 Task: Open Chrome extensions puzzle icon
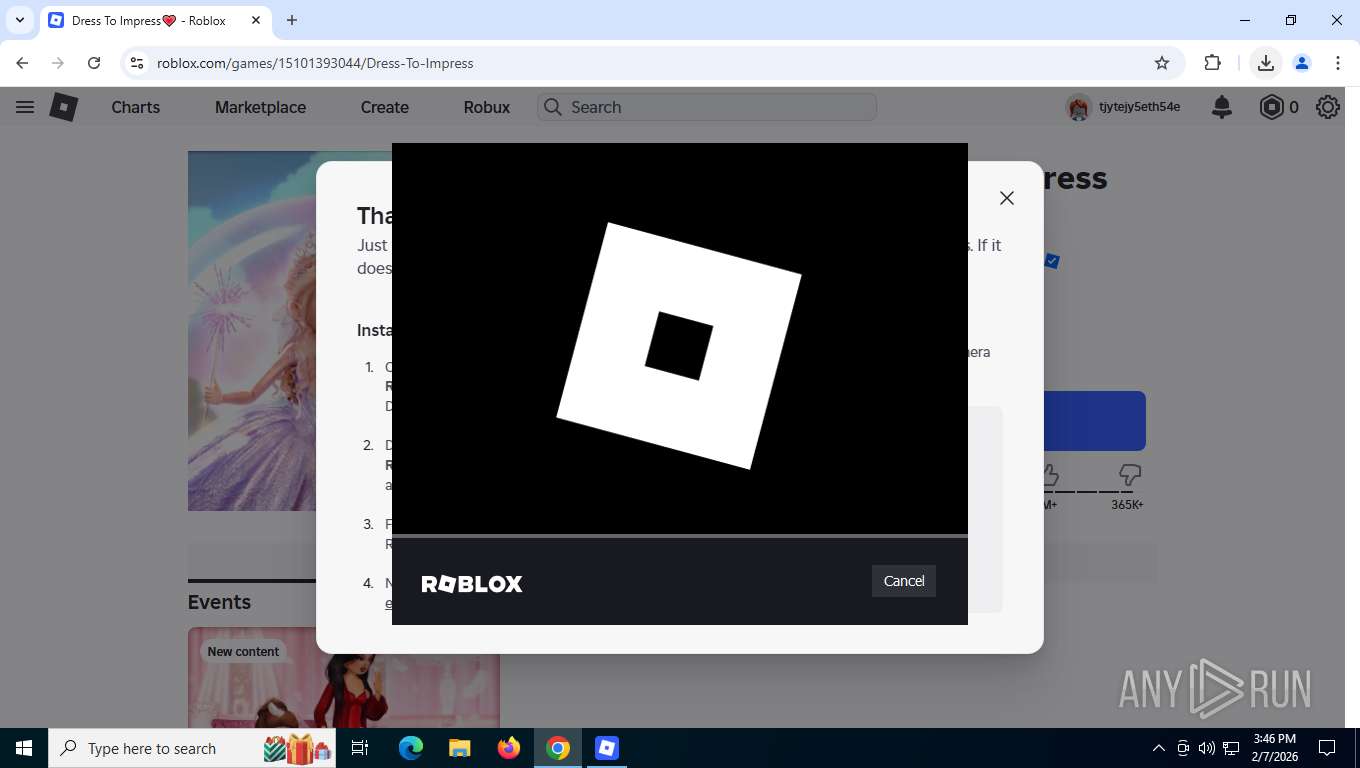[x=1213, y=63]
